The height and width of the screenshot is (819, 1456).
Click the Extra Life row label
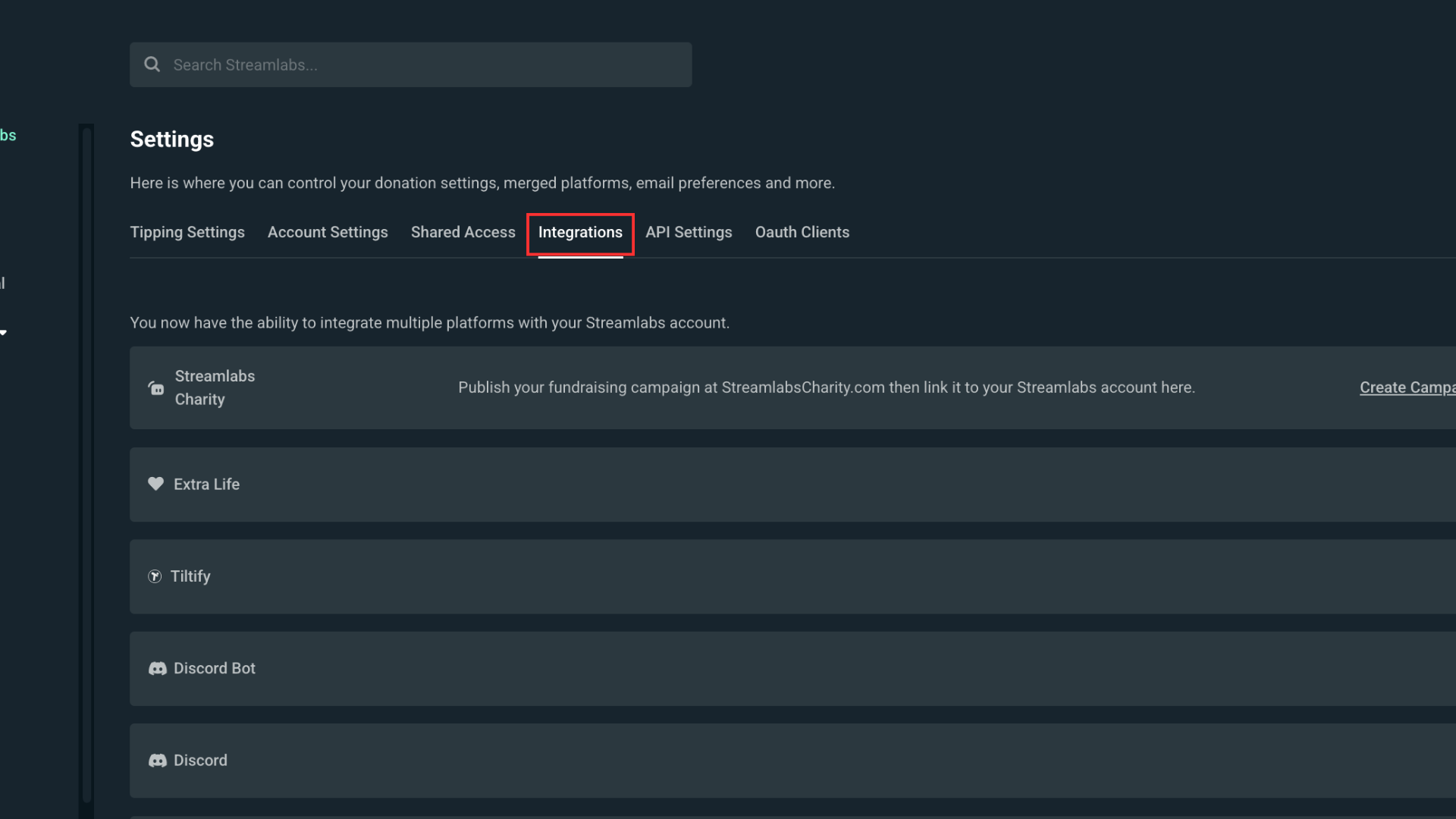pyautogui.click(x=206, y=484)
